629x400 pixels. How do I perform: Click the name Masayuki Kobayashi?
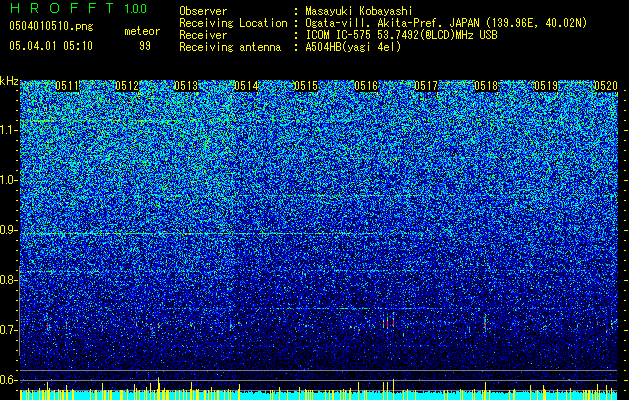click(x=359, y=11)
